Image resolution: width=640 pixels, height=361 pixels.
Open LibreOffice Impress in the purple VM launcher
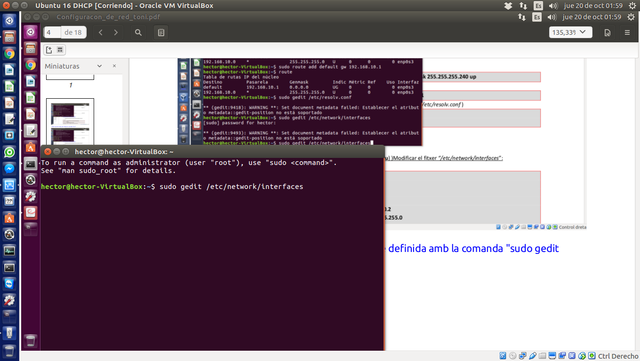pos(31,114)
